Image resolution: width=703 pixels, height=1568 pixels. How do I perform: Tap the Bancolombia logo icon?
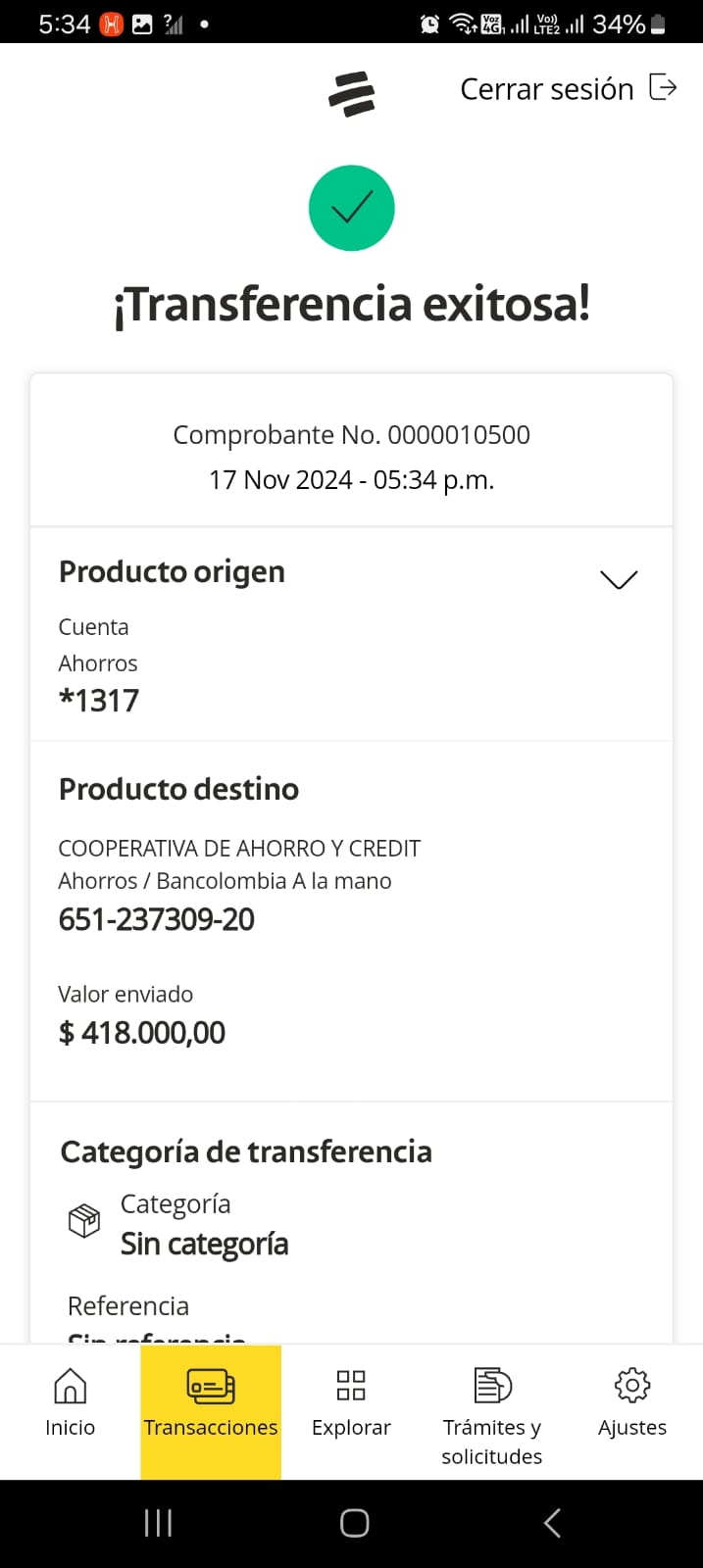pos(351,94)
